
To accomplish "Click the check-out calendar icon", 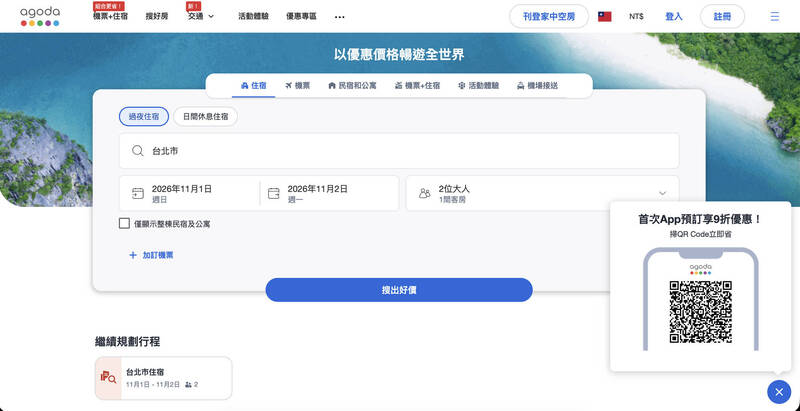I will pyautogui.click(x=274, y=193).
